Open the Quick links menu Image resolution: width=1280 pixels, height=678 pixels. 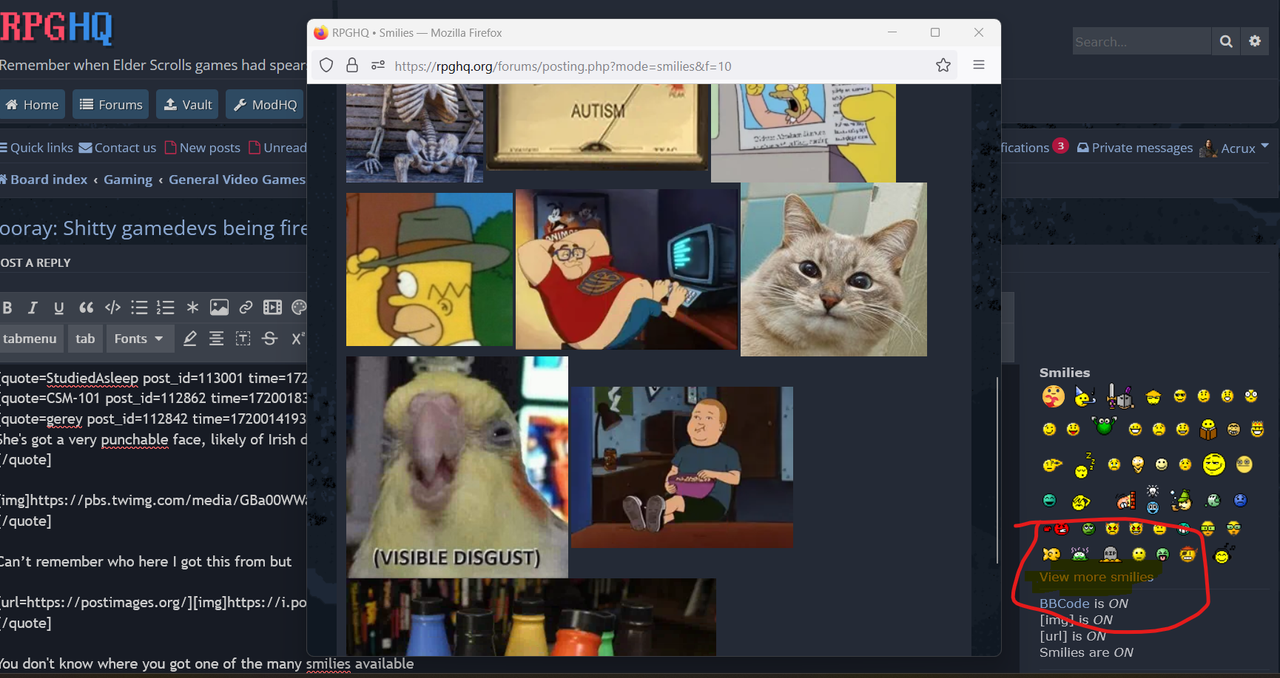coord(36,148)
